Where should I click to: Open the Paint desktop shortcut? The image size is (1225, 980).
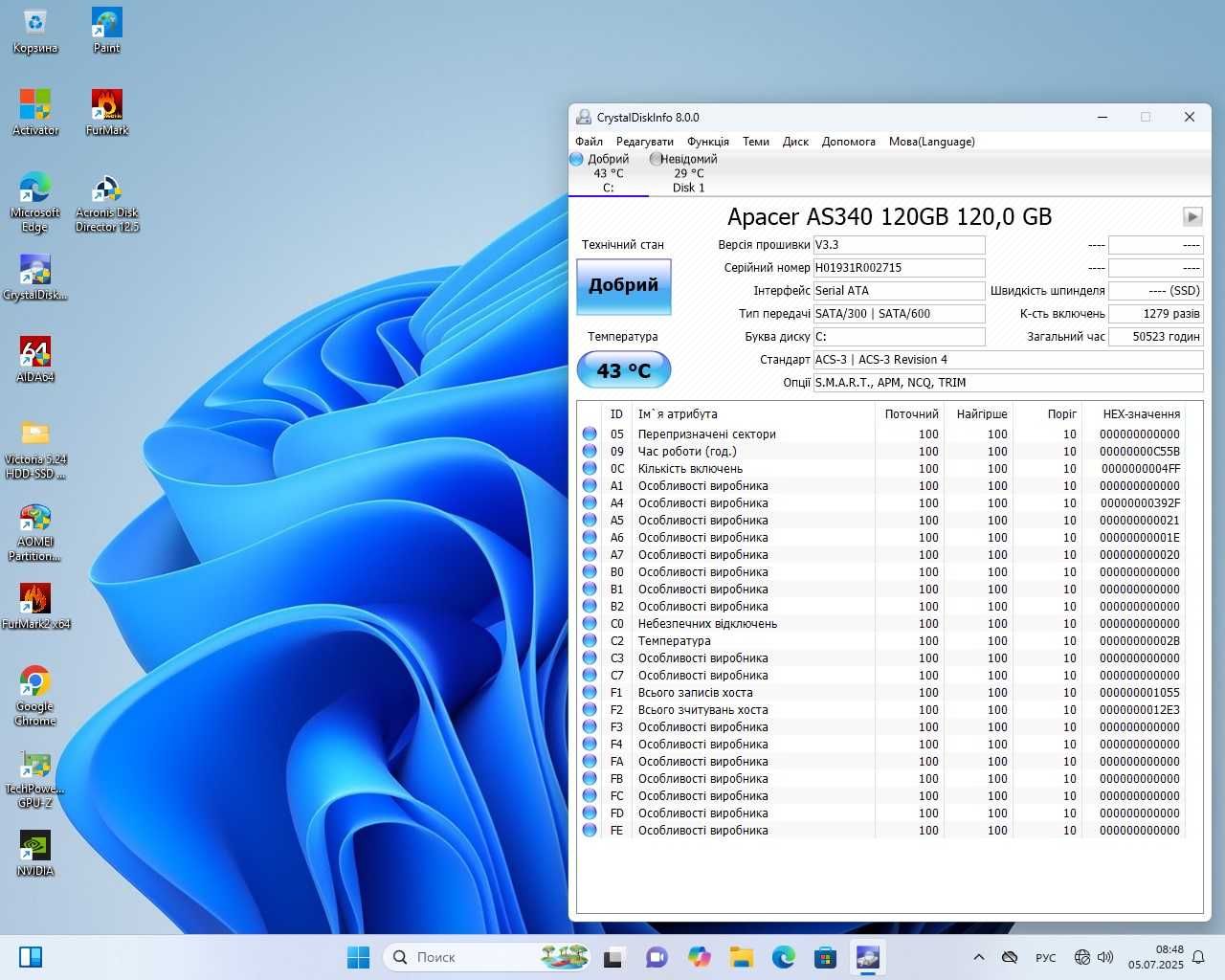106,31
